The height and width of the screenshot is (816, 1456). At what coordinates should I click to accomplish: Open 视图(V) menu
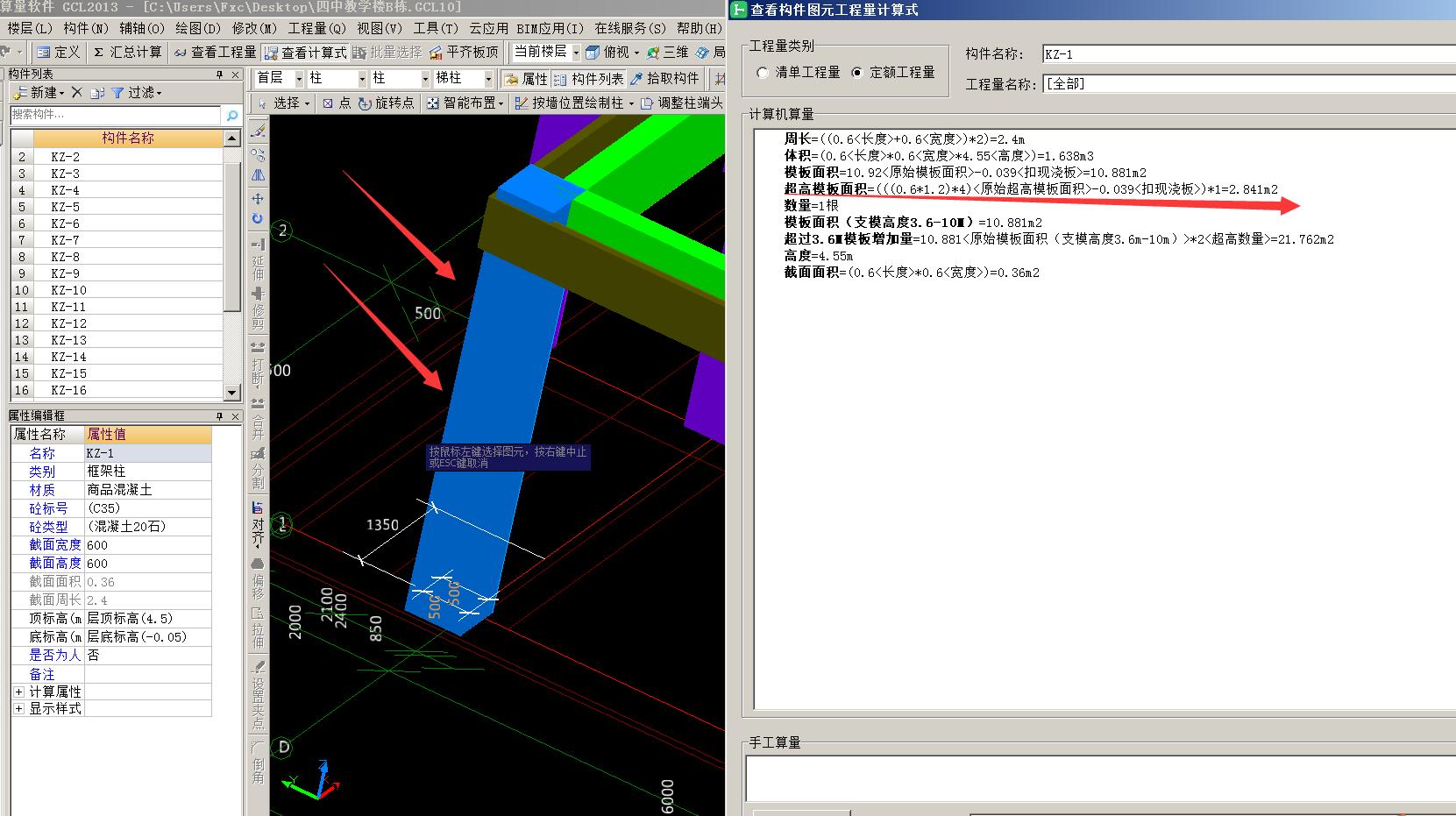pos(380,29)
